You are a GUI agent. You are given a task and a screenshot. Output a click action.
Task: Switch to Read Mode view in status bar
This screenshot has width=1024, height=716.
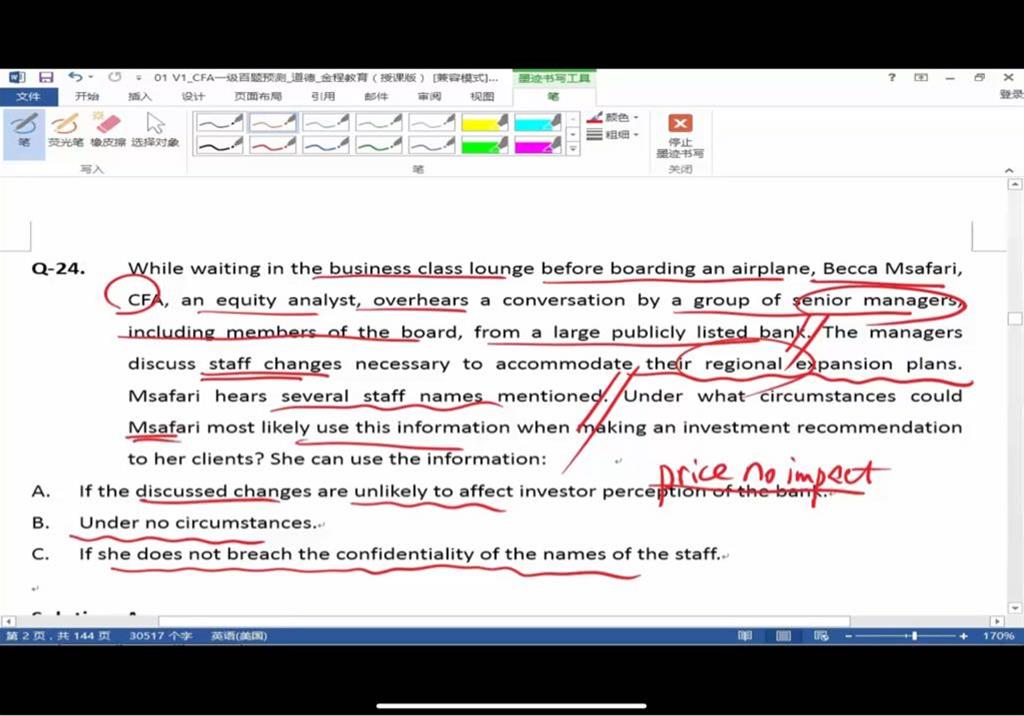tap(744, 636)
